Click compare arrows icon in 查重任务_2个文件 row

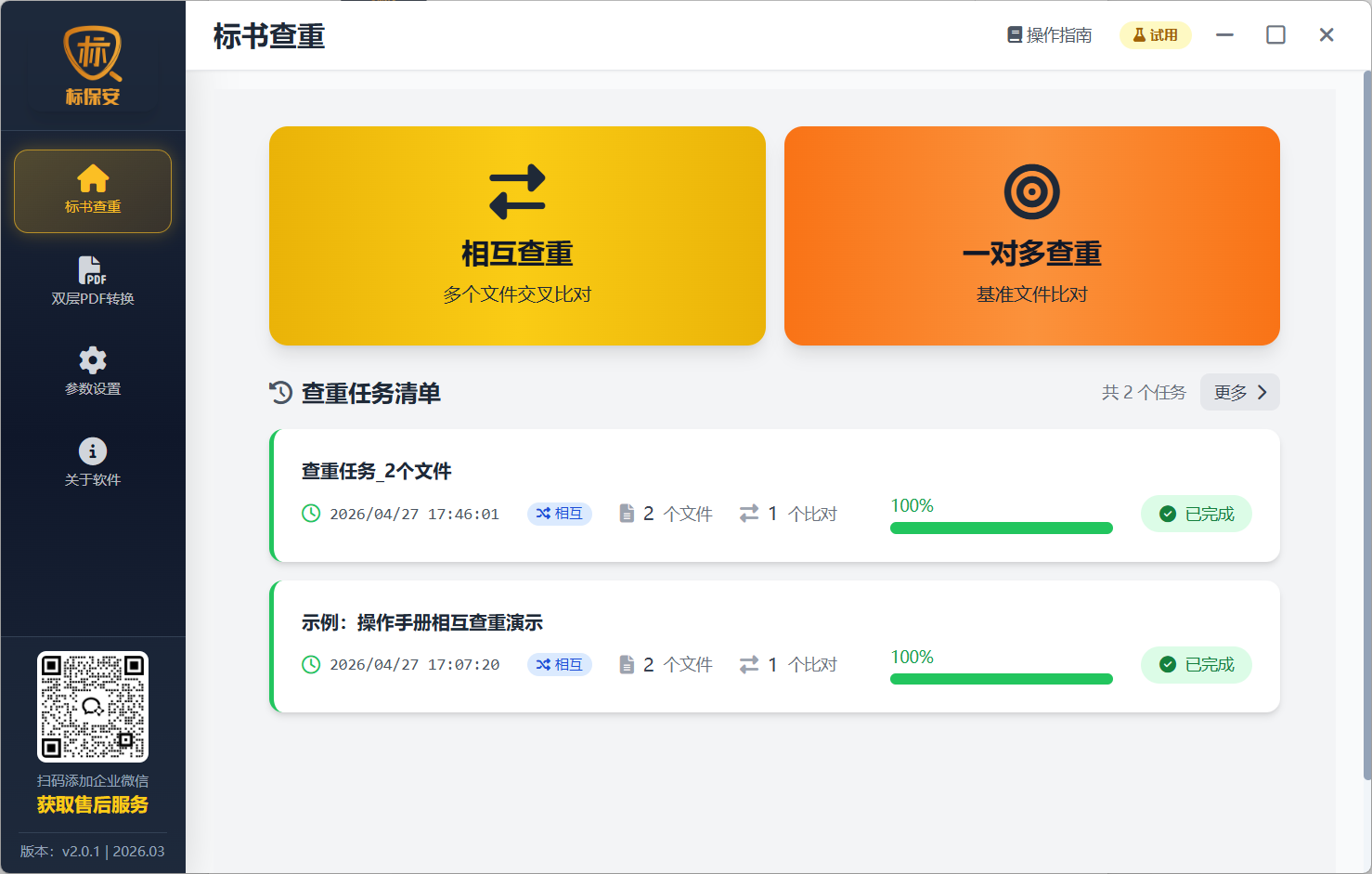(749, 514)
